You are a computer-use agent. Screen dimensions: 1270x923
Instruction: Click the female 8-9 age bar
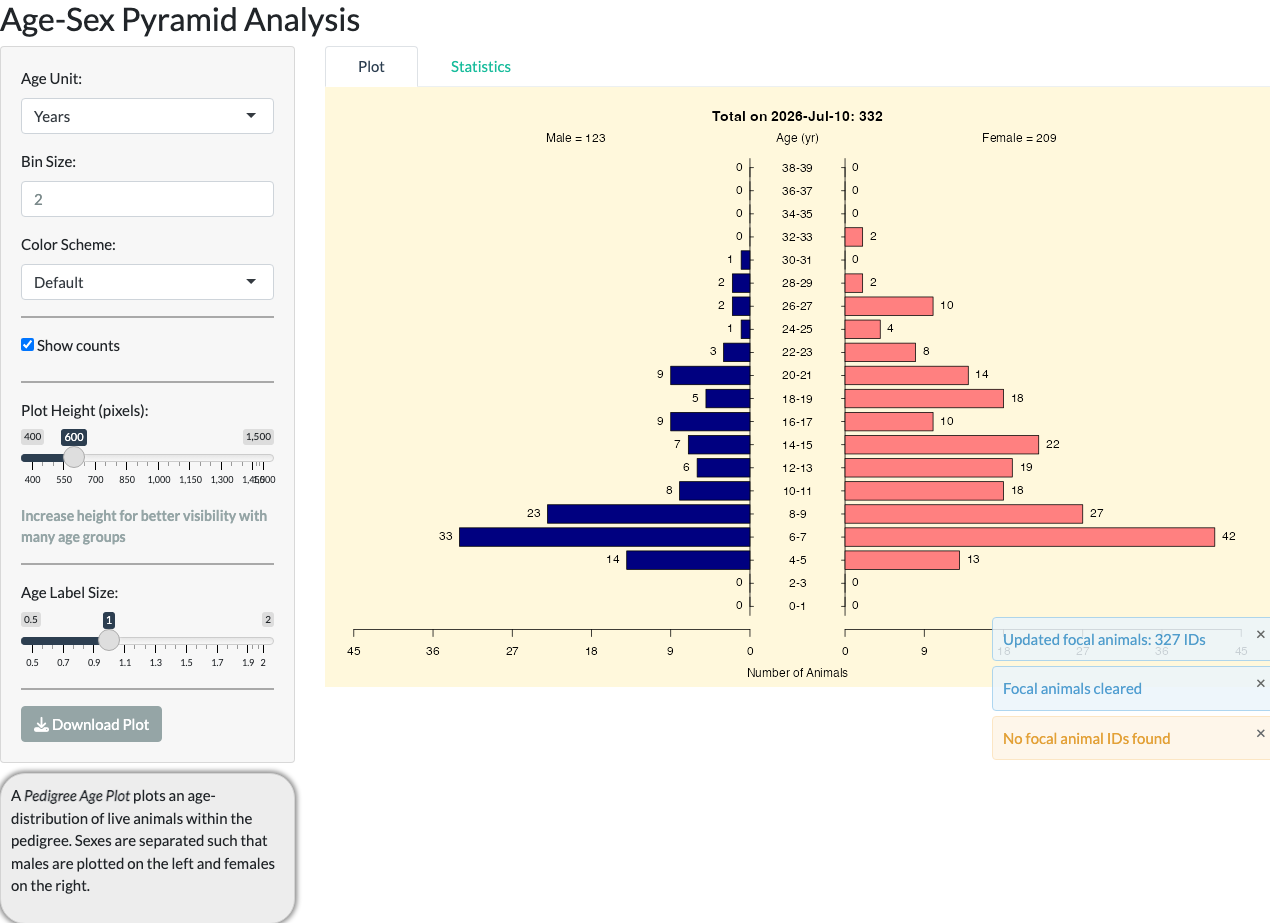(x=964, y=514)
